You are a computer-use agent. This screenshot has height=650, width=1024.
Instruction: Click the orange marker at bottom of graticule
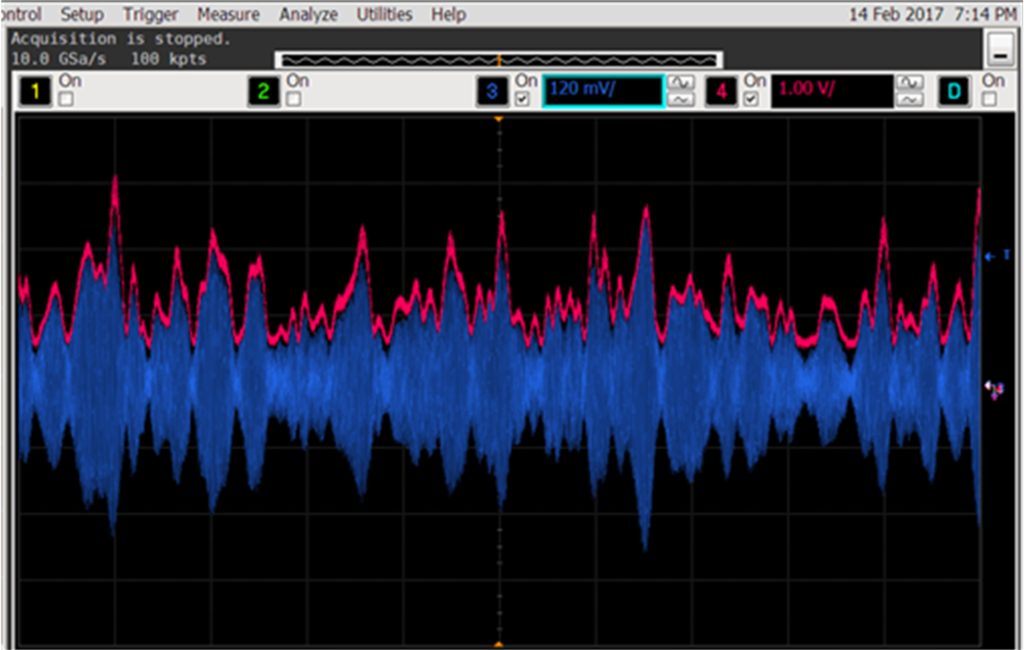coord(499,645)
